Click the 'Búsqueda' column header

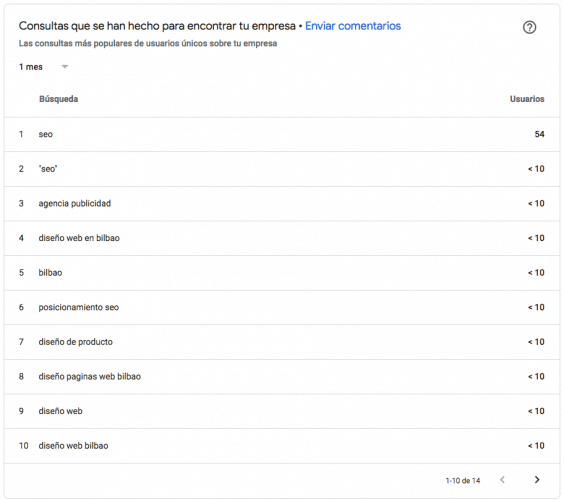tap(59, 99)
